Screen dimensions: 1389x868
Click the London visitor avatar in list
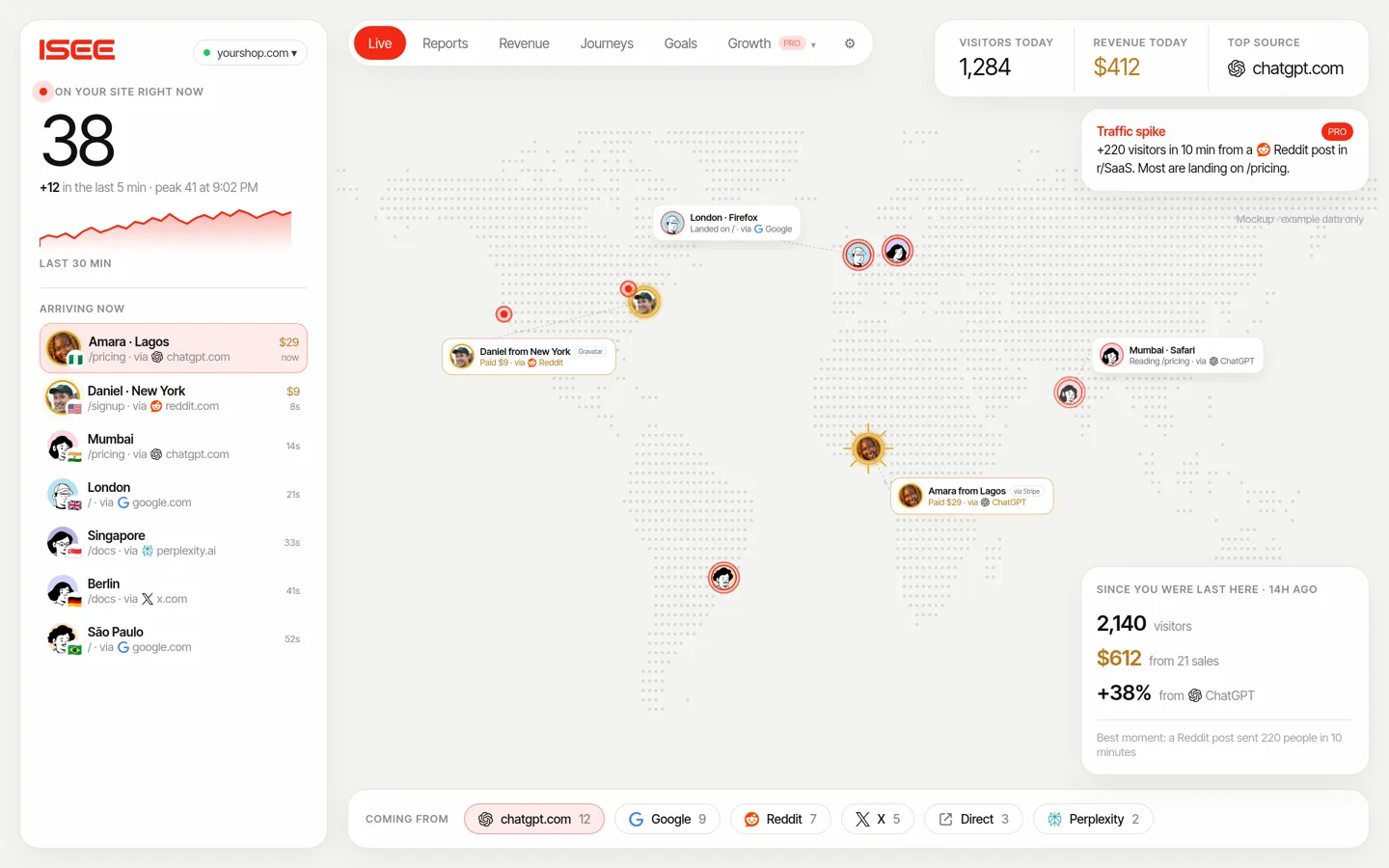click(64, 495)
